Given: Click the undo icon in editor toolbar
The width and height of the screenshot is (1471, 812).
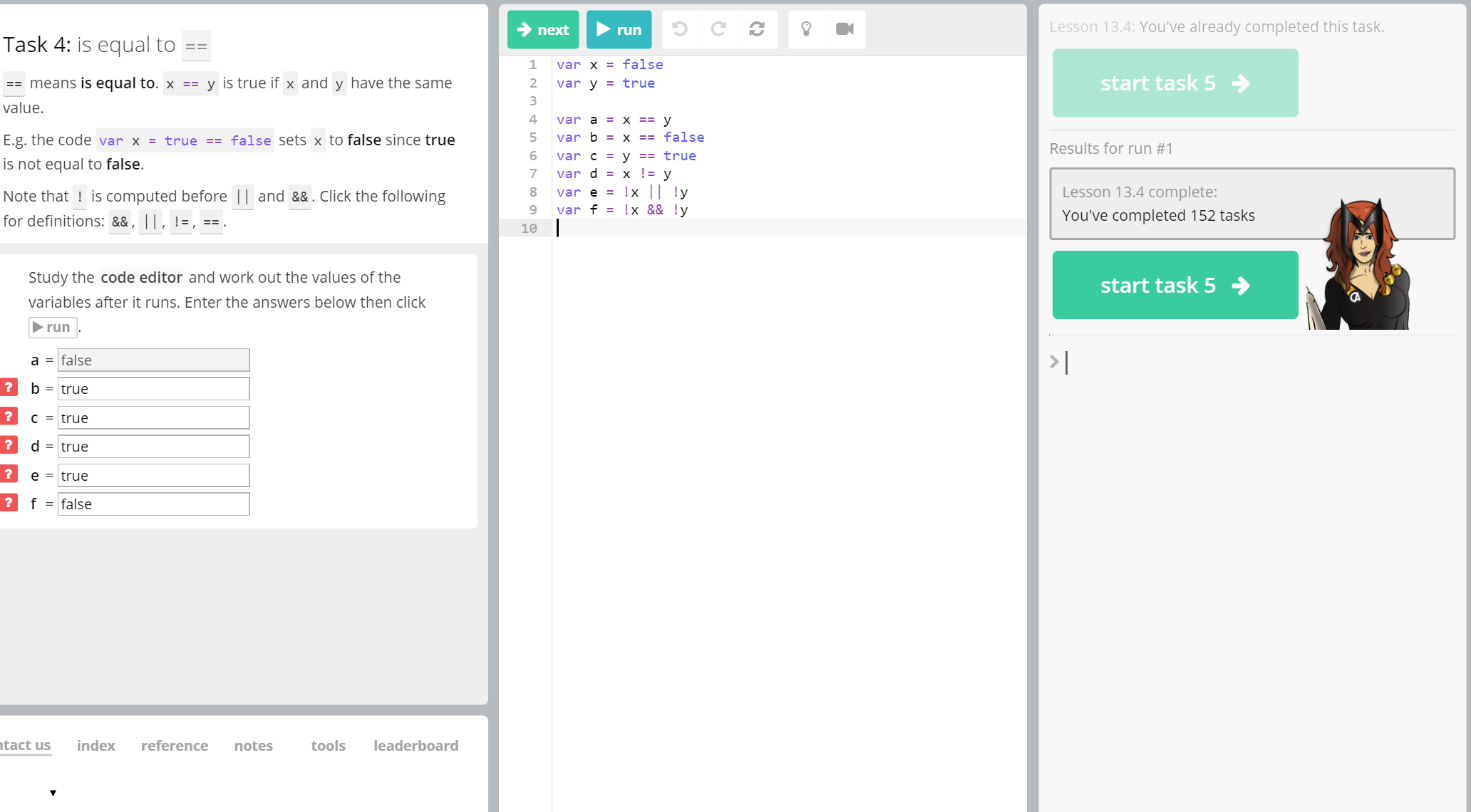Looking at the screenshot, I should tap(680, 29).
